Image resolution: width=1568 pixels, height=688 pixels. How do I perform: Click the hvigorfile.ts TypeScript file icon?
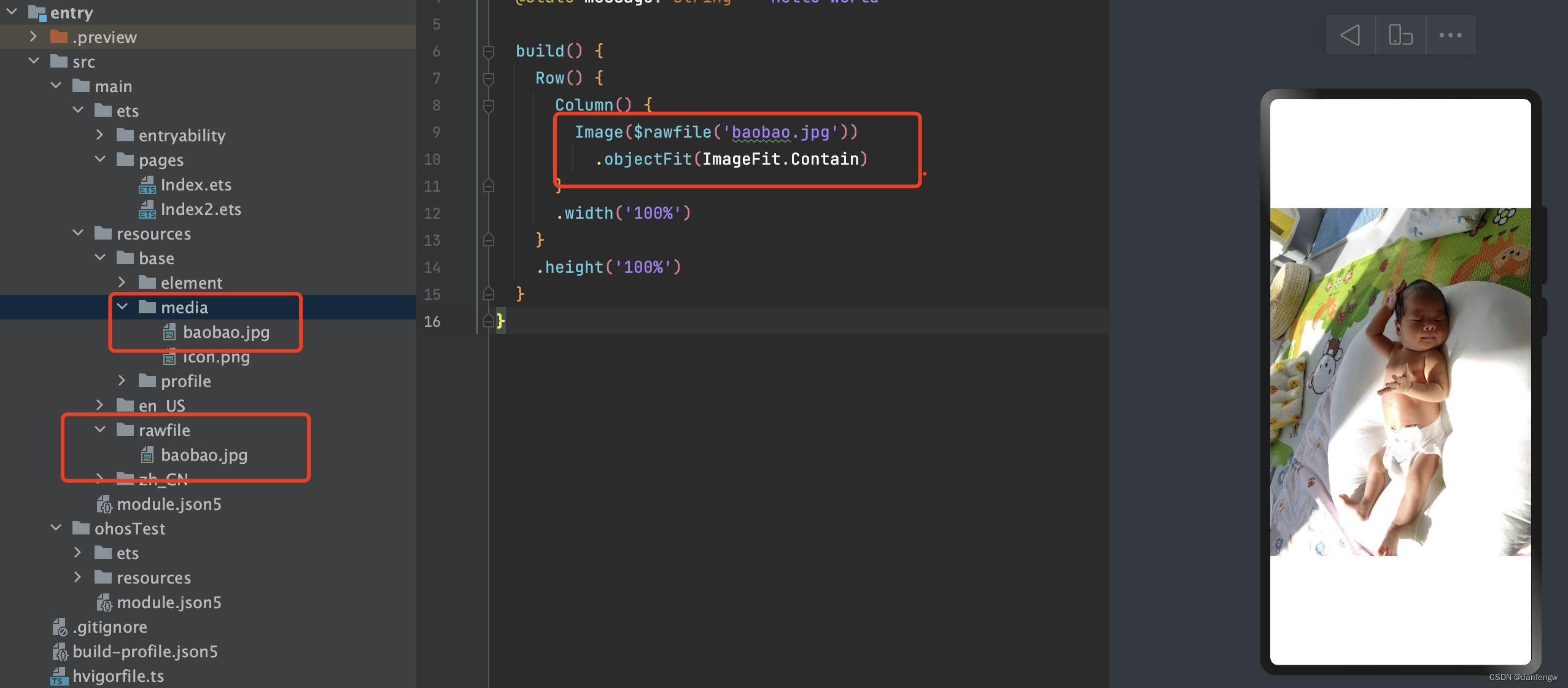pyautogui.click(x=59, y=676)
